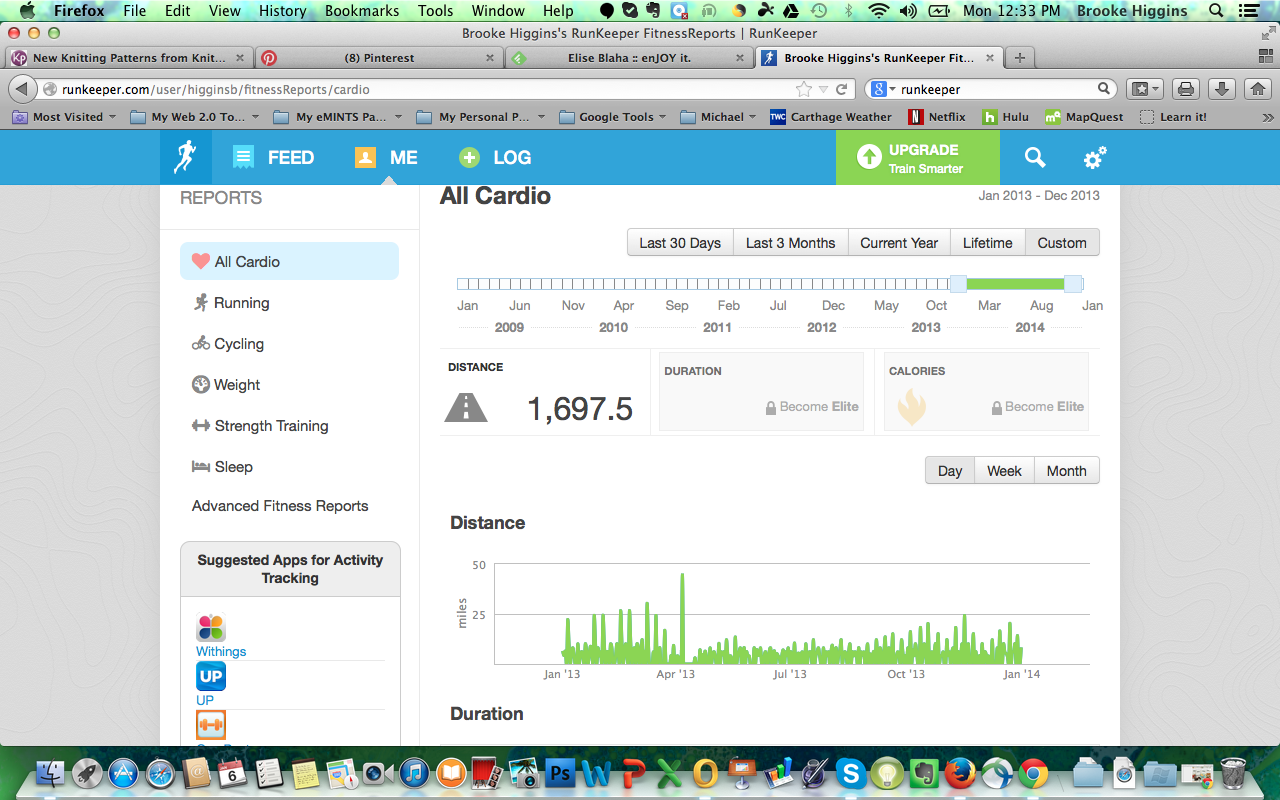
Task: Click the Withings app icon
Action: (211, 627)
